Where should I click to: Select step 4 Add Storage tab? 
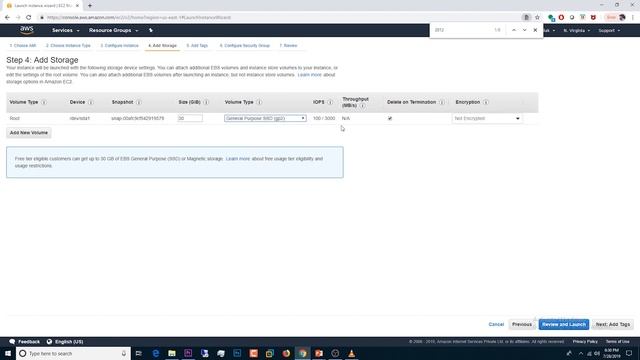(162, 46)
